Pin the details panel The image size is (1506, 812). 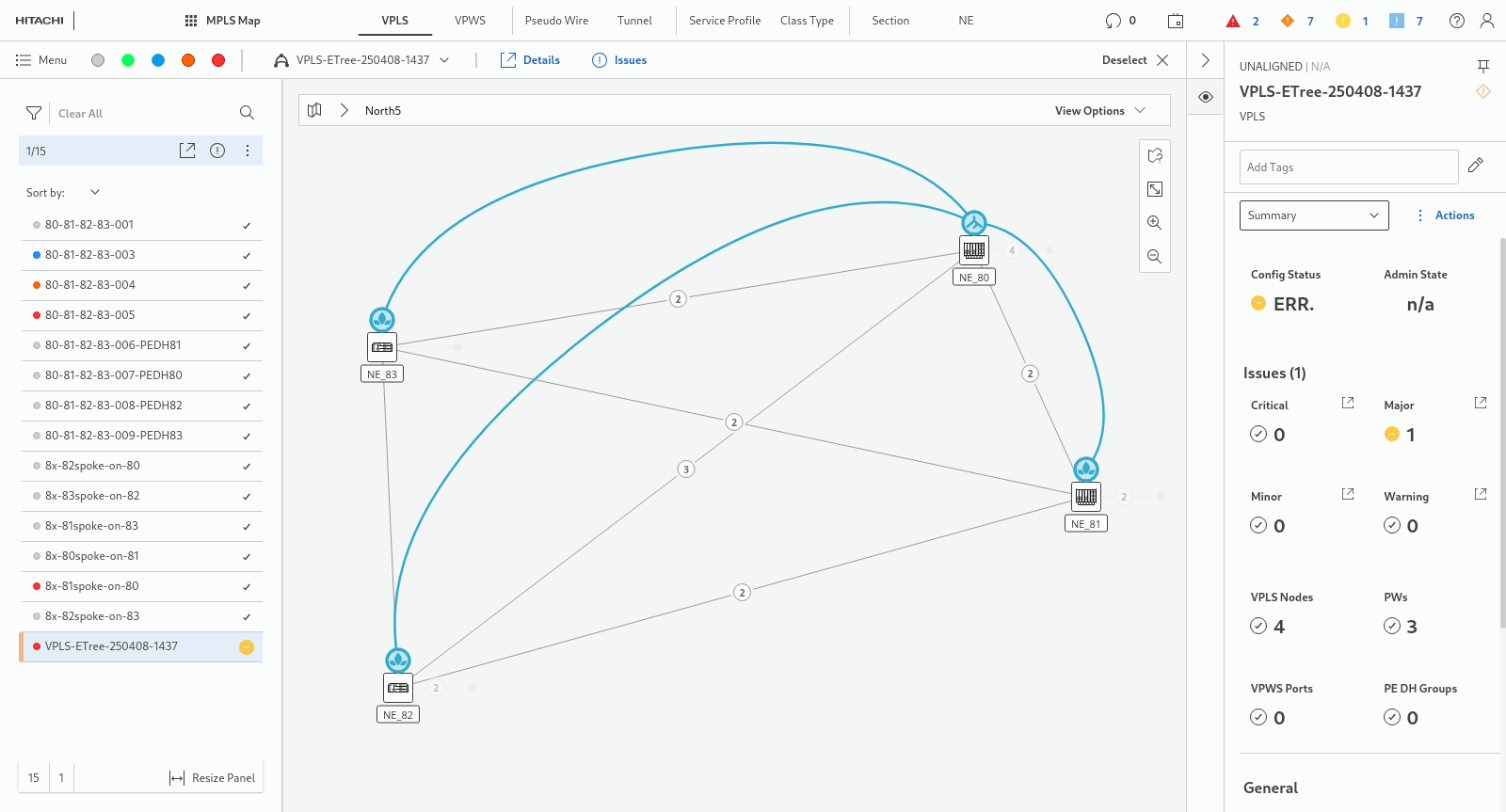1483,66
